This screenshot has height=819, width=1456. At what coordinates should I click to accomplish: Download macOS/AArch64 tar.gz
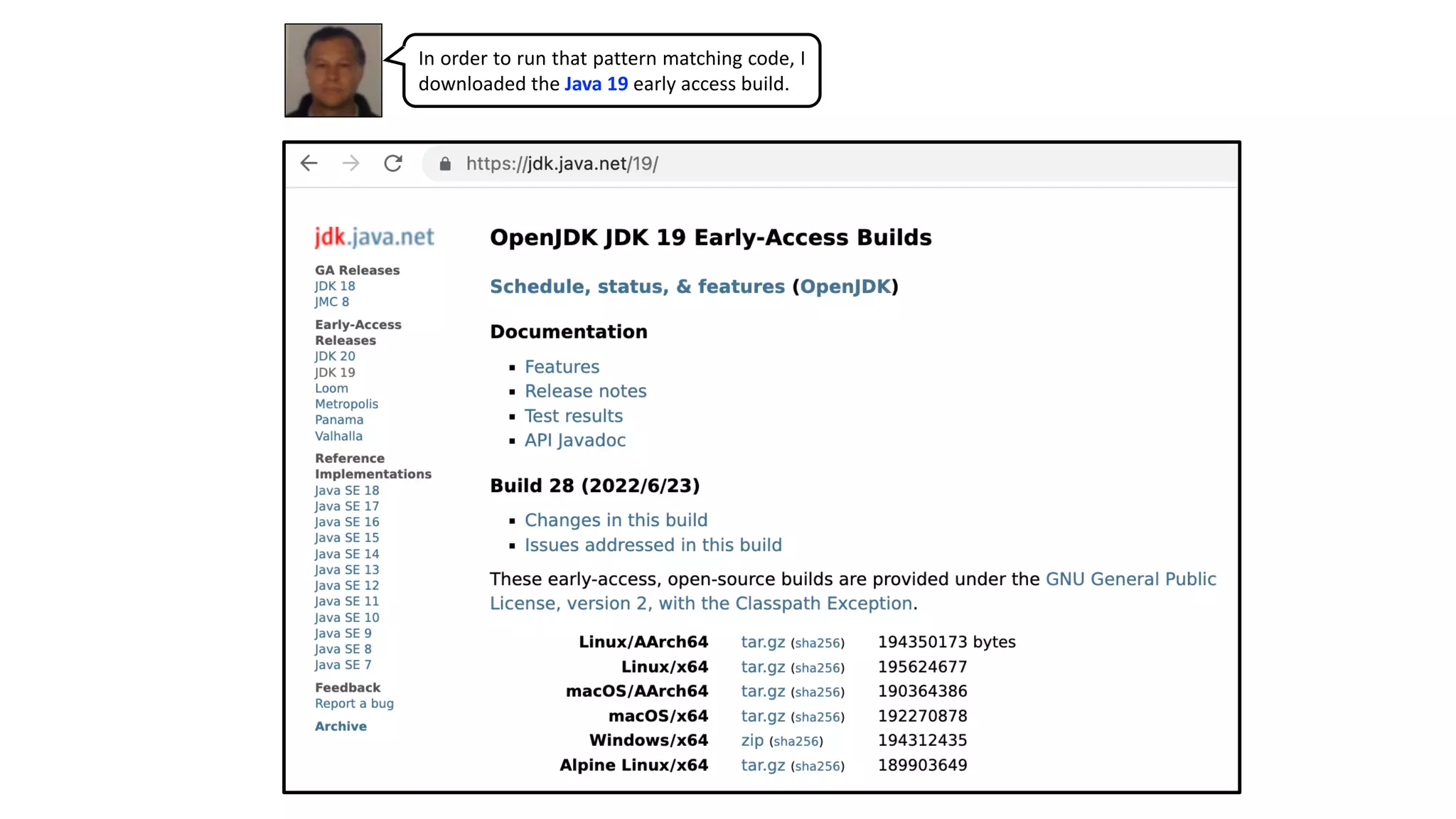(763, 691)
